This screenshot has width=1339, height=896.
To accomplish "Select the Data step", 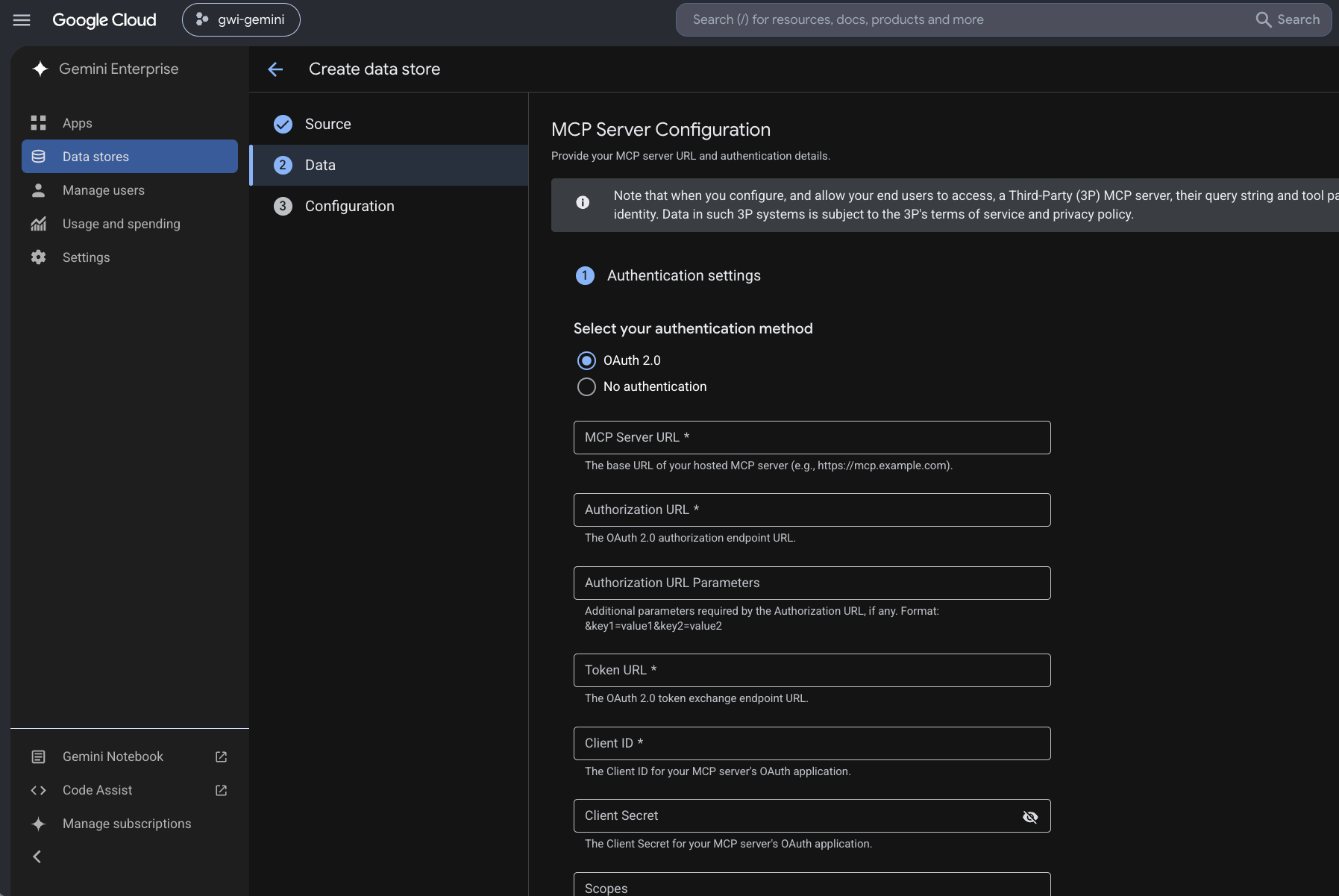I will click(x=389, y=165).
